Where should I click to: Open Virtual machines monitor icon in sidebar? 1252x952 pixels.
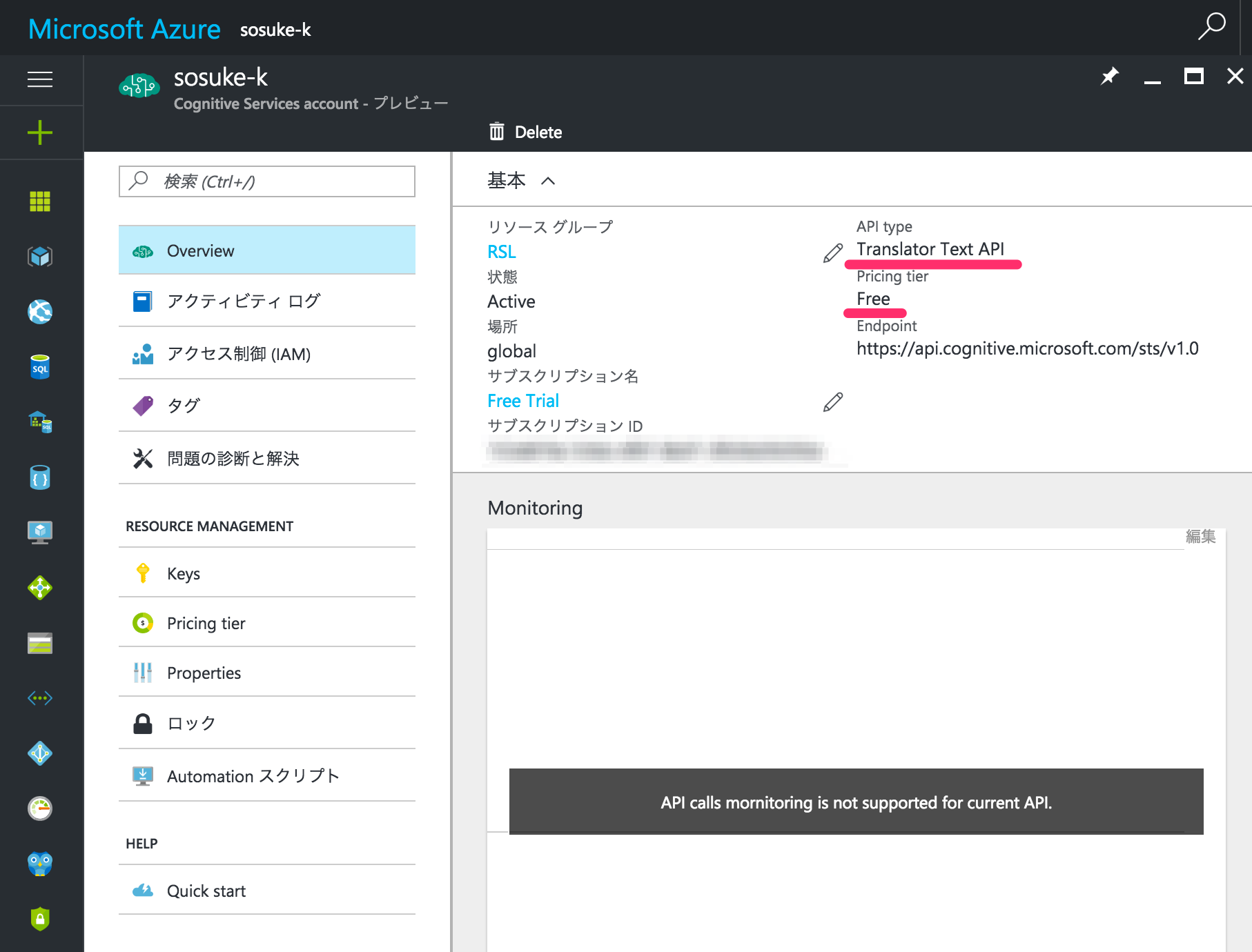tap(40, 533)
